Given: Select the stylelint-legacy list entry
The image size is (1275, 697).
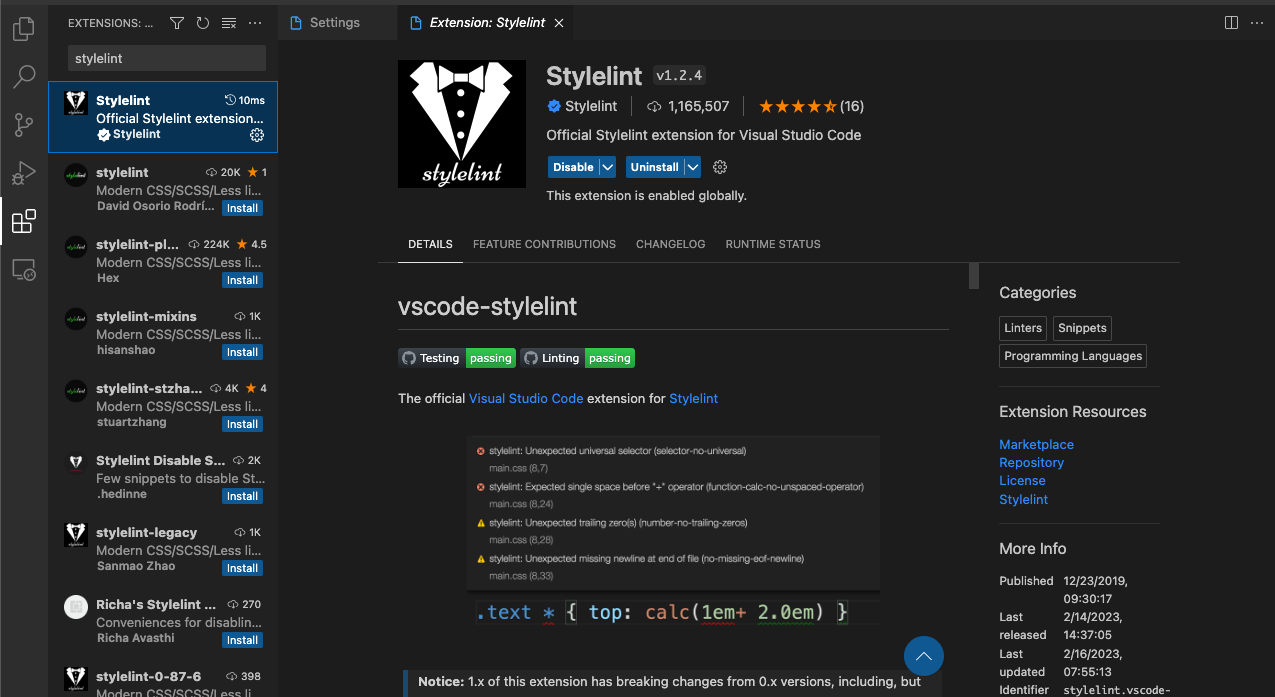Looking at the screenshot, I should [163, 549].
